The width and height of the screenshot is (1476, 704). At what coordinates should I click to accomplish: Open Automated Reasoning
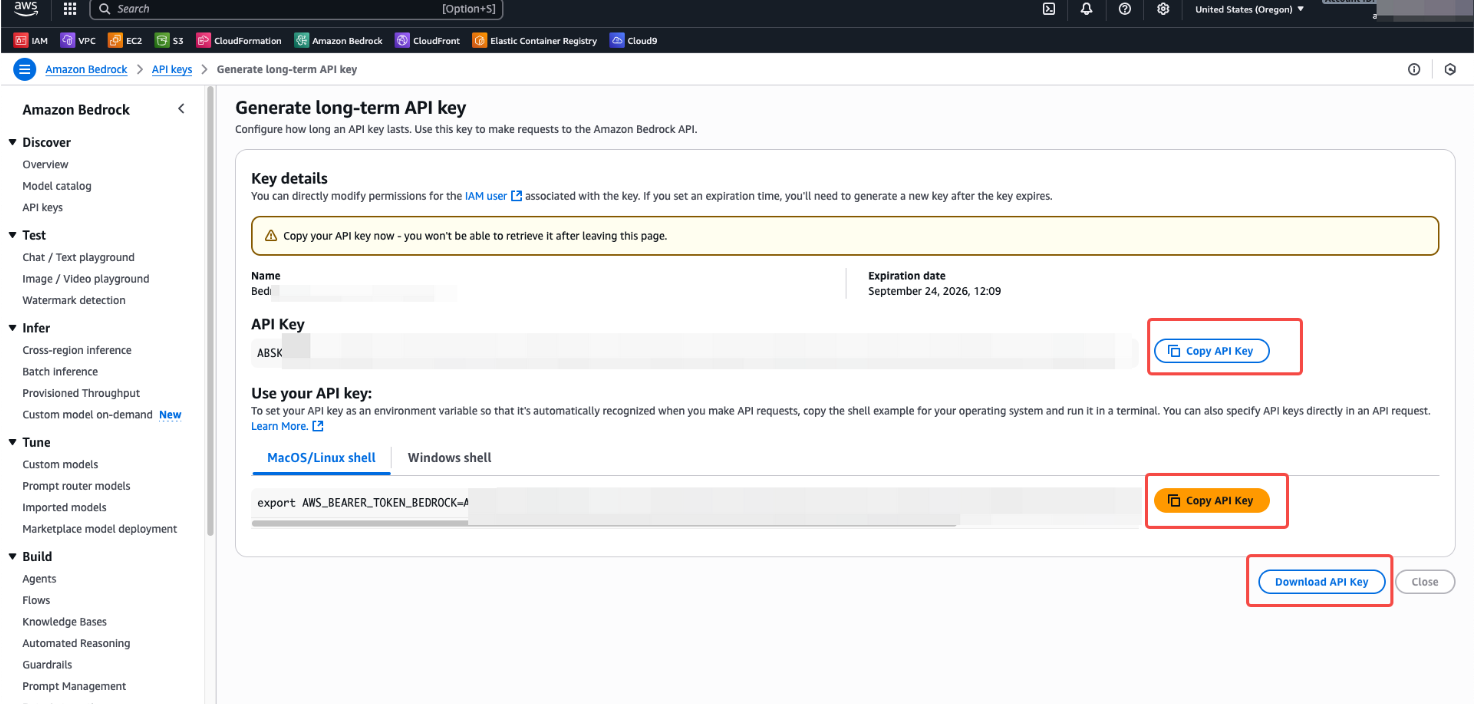(76, 643)
